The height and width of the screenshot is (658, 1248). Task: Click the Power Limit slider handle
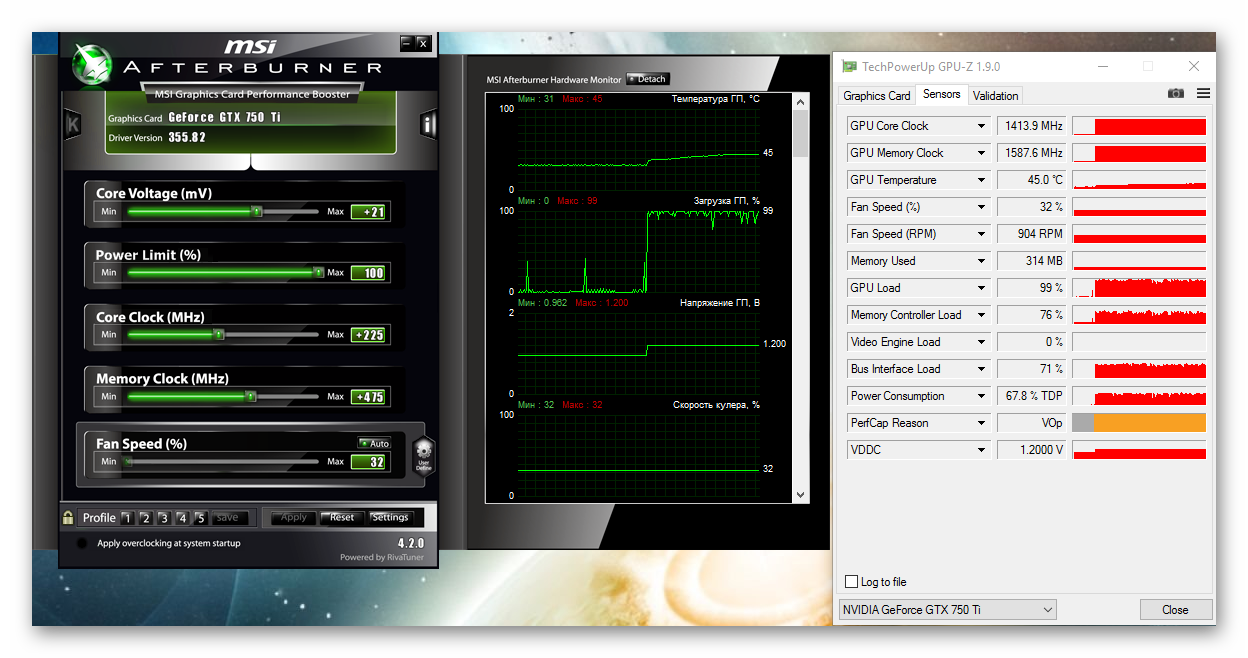(x=318, y=272)
